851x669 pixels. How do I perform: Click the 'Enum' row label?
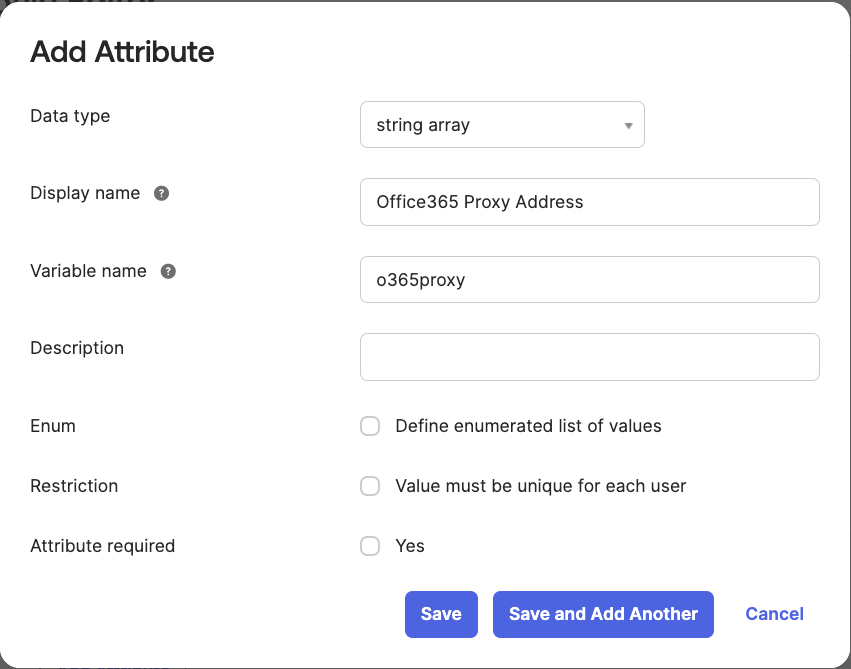[53, 426]
